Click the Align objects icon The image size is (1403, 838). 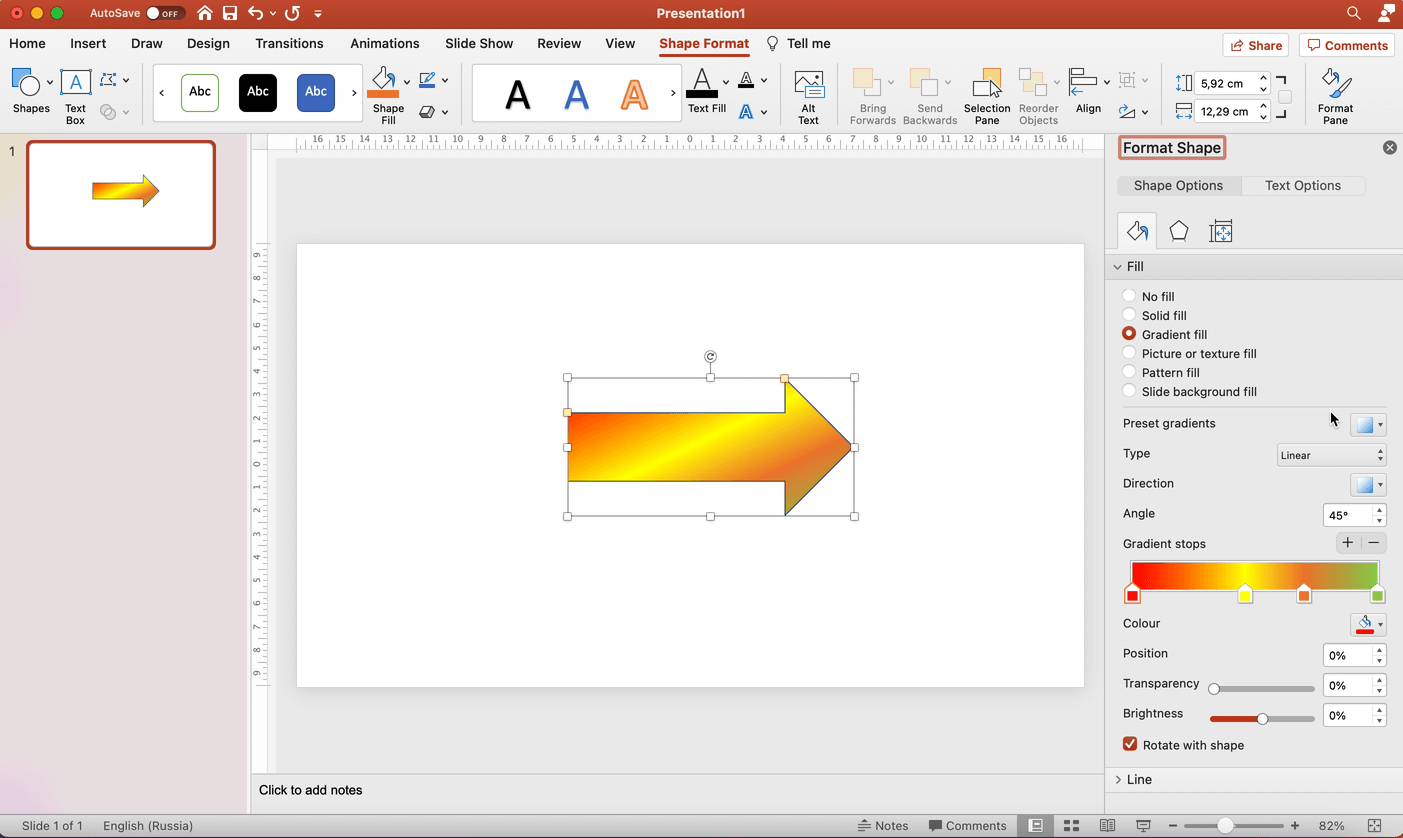click(x=1082, y=81)
